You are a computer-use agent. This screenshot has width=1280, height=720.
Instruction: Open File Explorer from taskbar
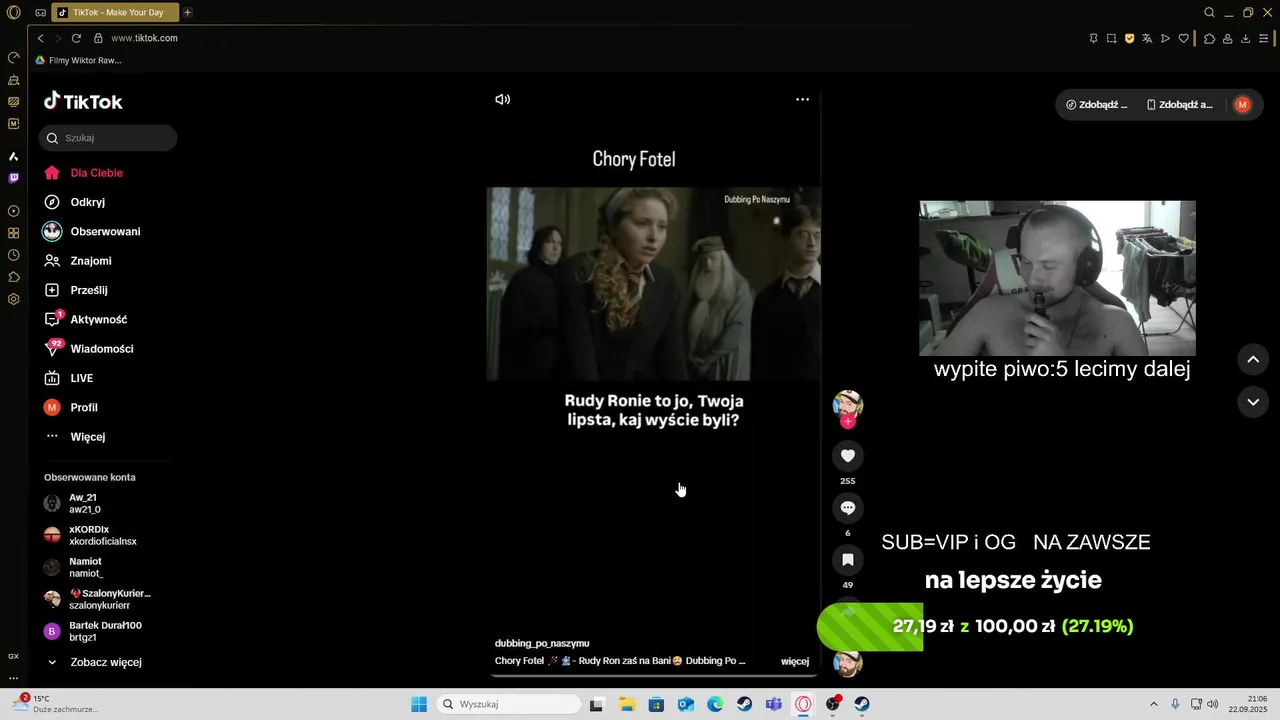point(626,704)
